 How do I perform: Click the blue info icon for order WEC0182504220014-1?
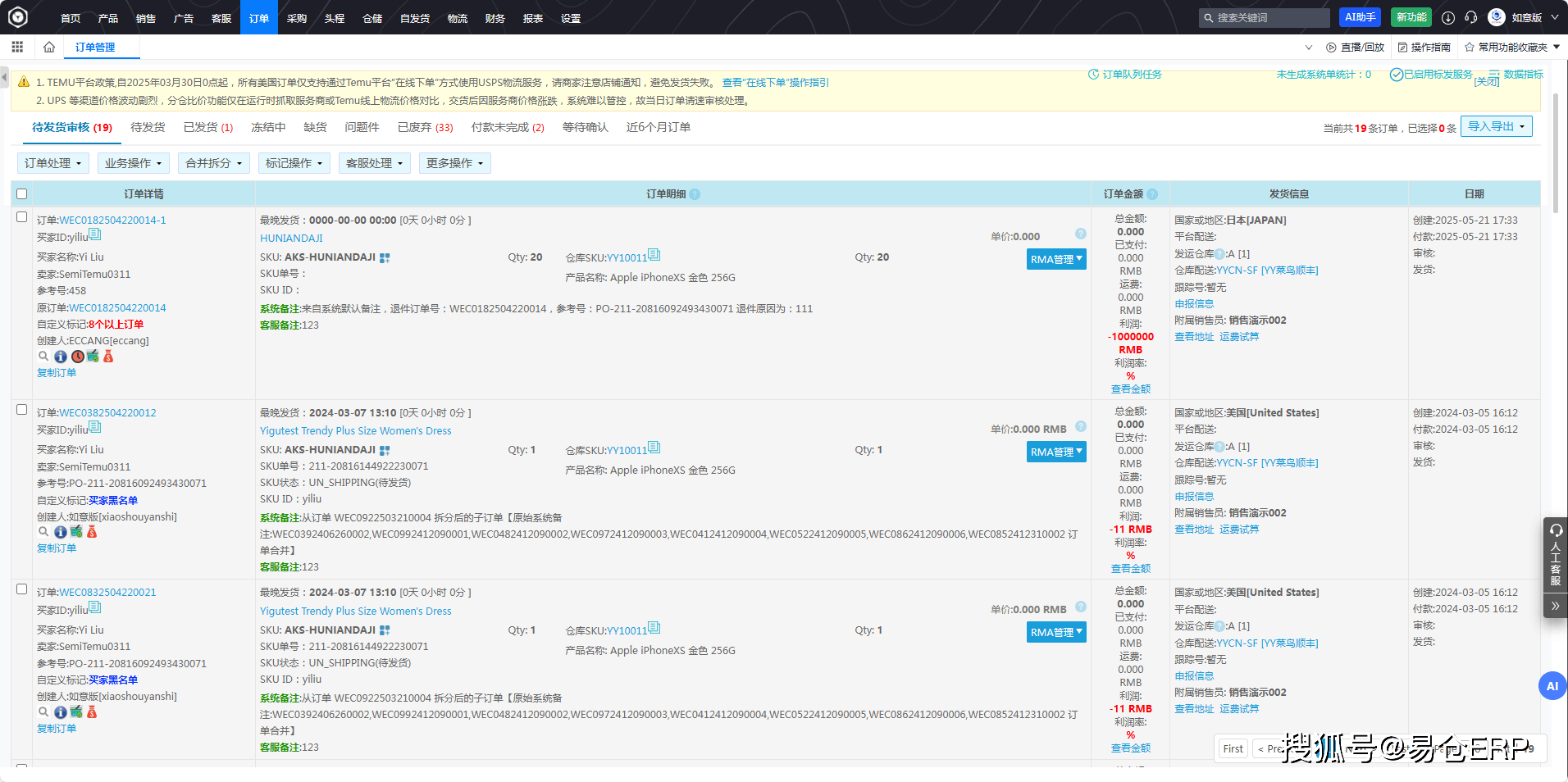click(61, 357)
